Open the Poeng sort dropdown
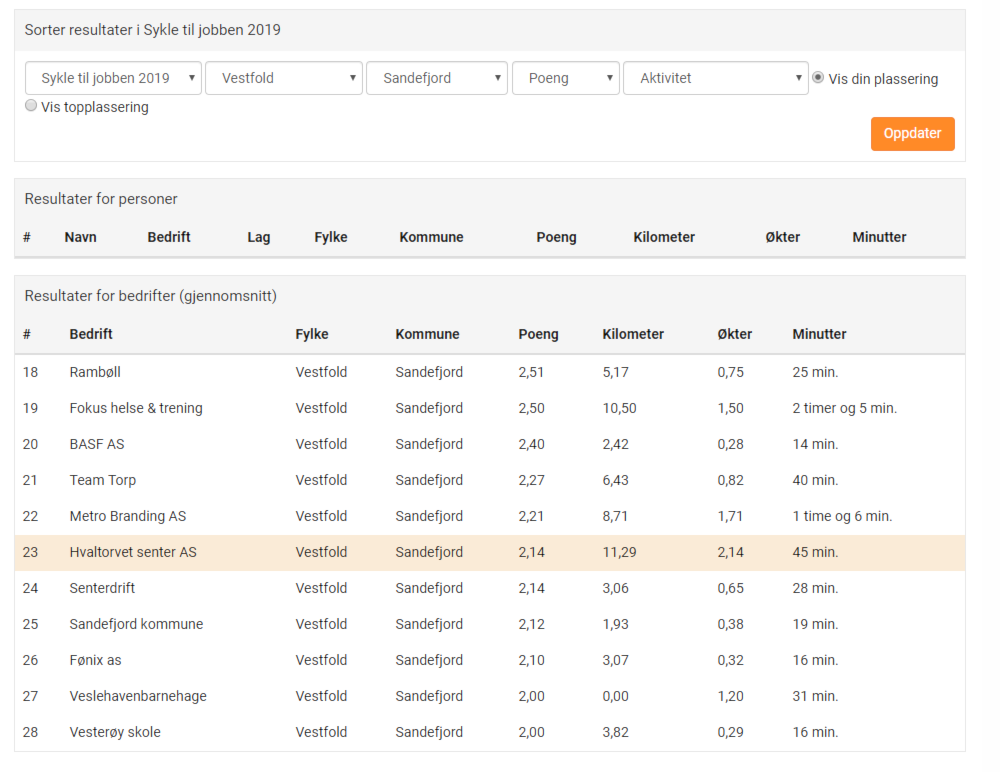The height and width of the screenshot is (772, 1000). point(566,78)
